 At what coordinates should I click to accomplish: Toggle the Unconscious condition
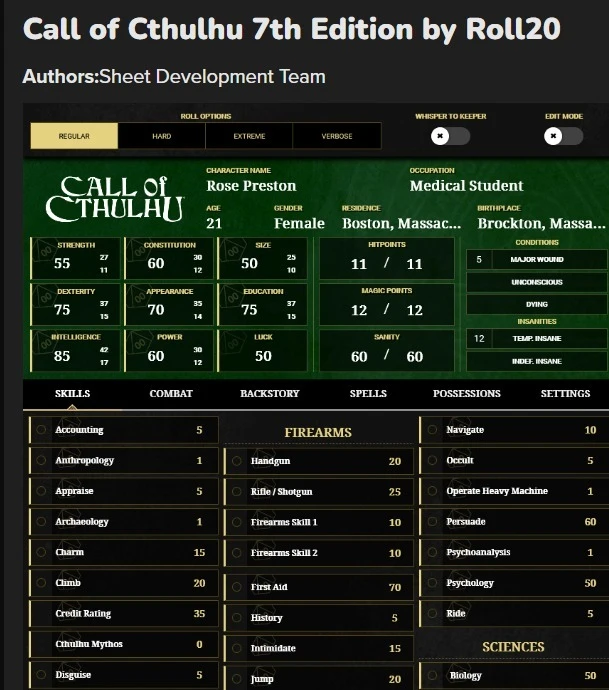[x=537, y=282]
